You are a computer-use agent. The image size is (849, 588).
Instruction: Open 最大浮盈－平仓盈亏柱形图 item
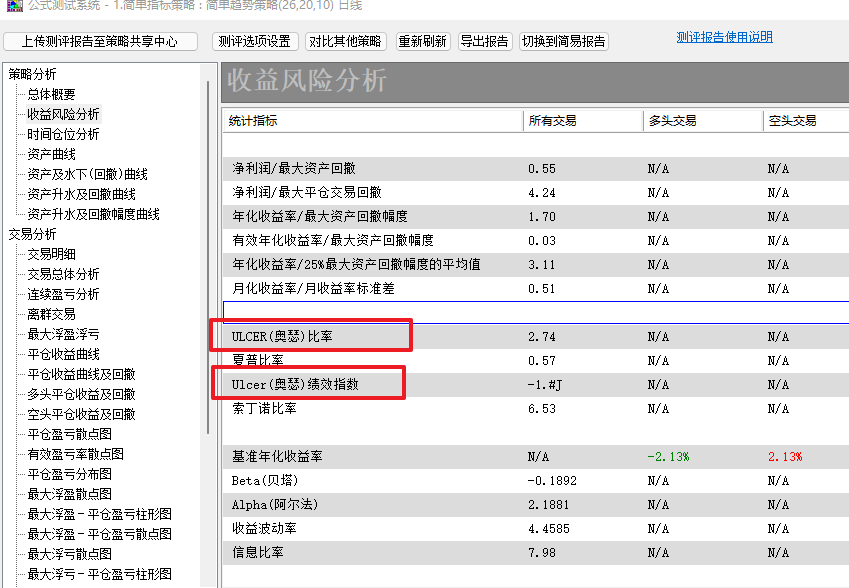[100, 514]
